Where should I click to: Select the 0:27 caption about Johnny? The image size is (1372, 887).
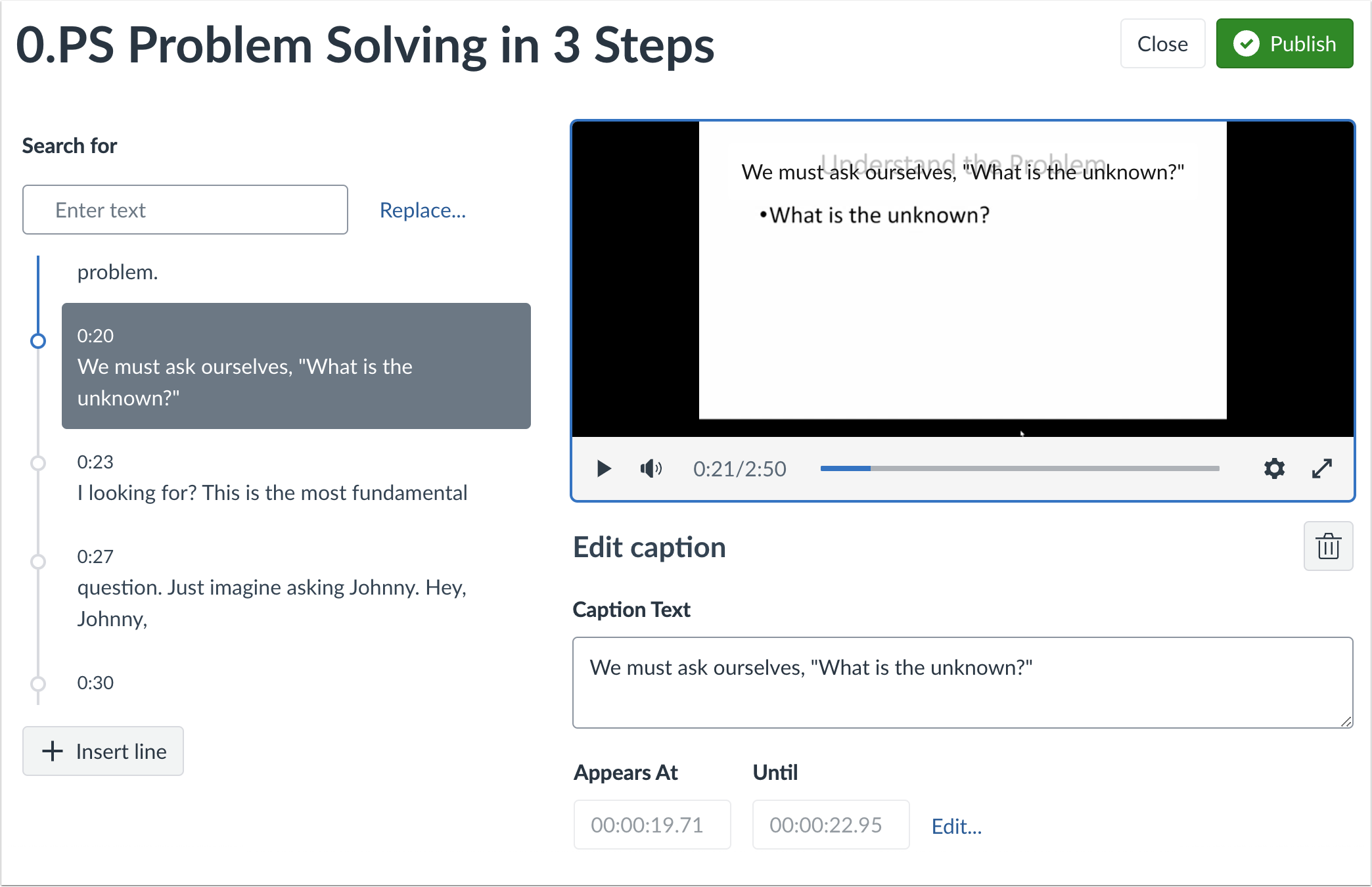click(271, 587)
